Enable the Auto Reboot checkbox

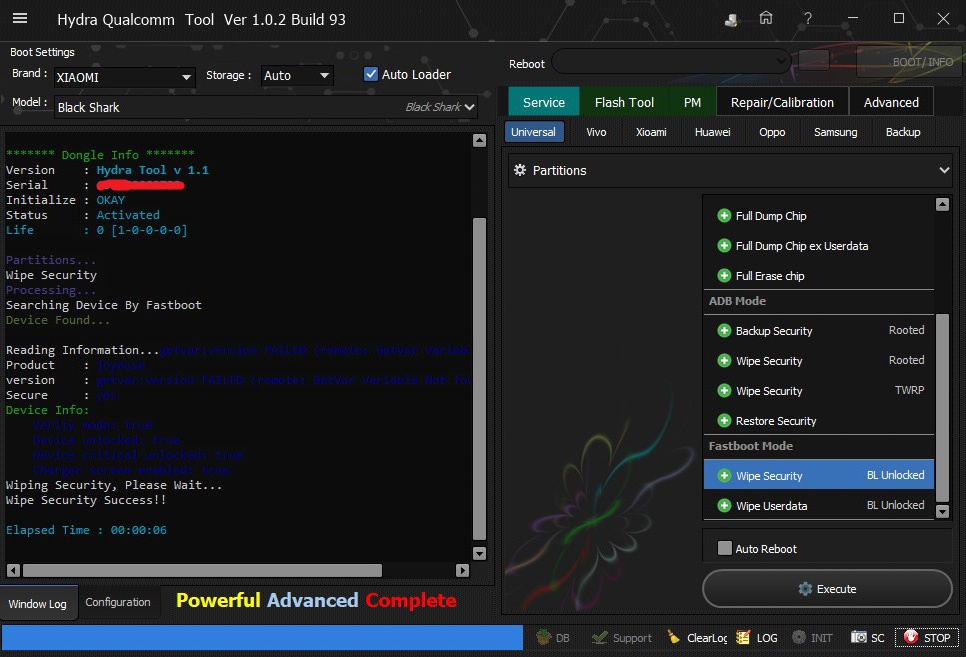click(x=725, y=548)
